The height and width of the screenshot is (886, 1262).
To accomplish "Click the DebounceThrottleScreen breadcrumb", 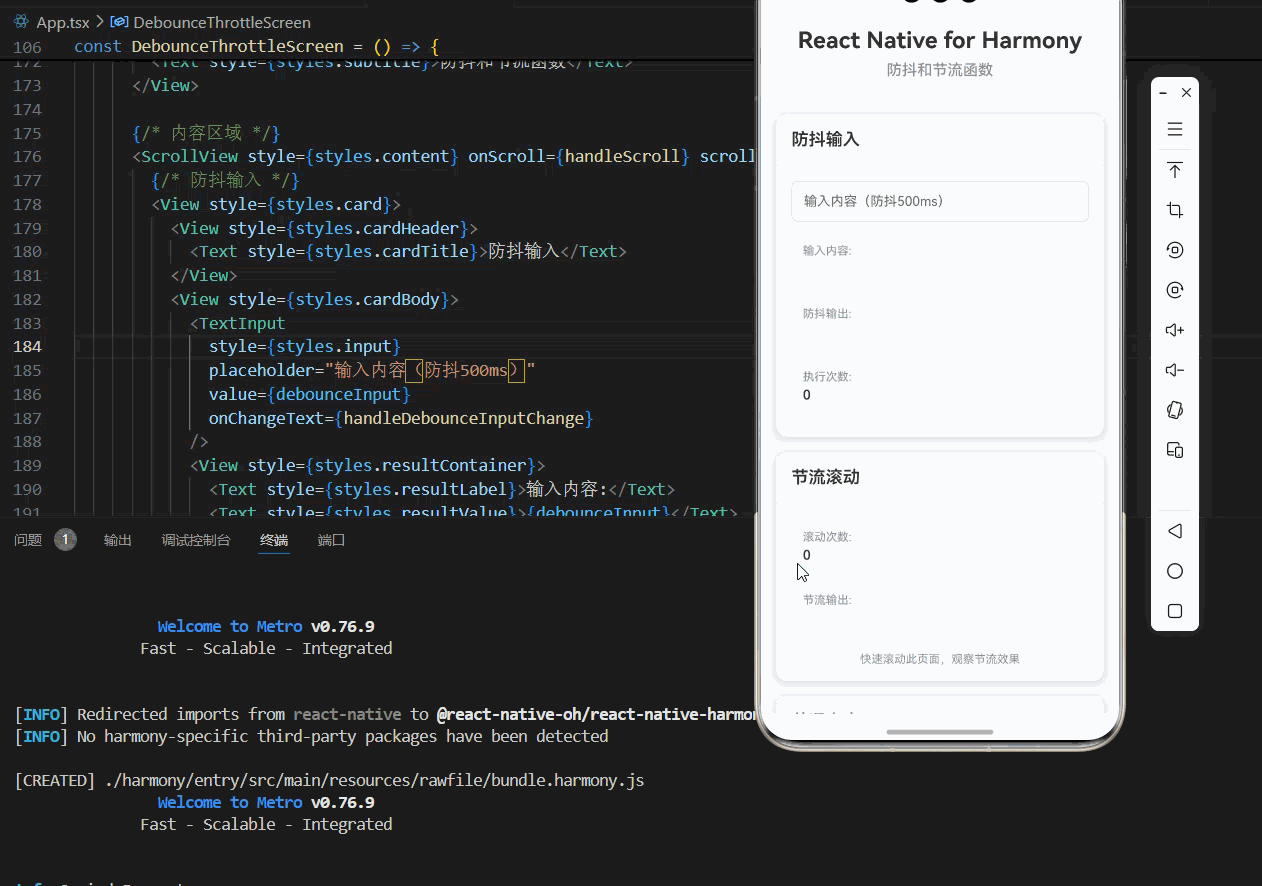I will (222, 22).
